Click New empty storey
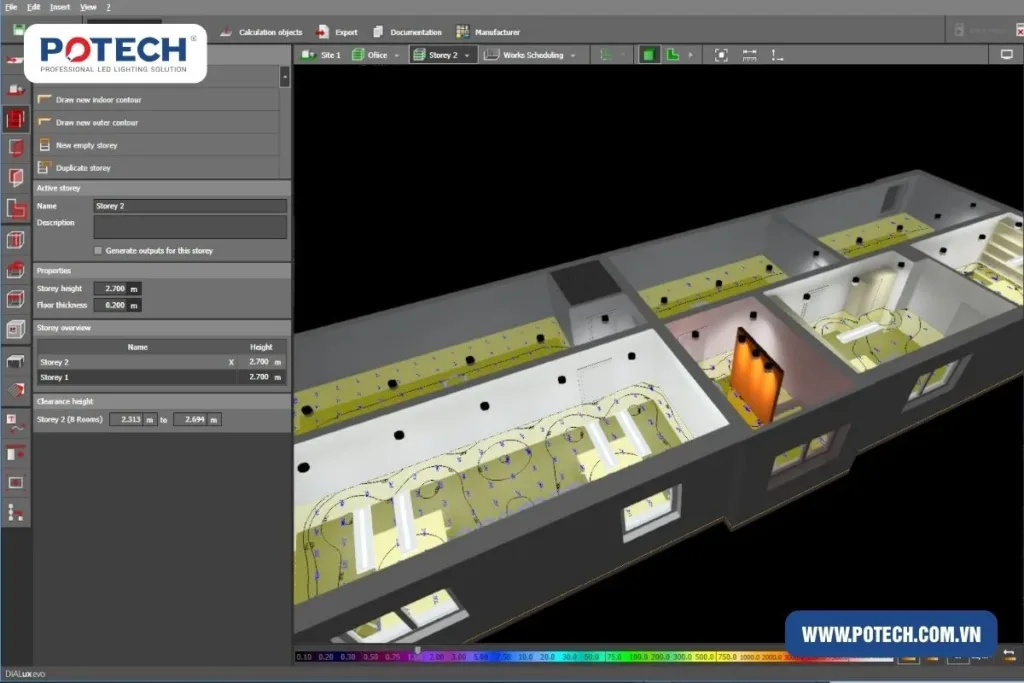 pos(86,146)
